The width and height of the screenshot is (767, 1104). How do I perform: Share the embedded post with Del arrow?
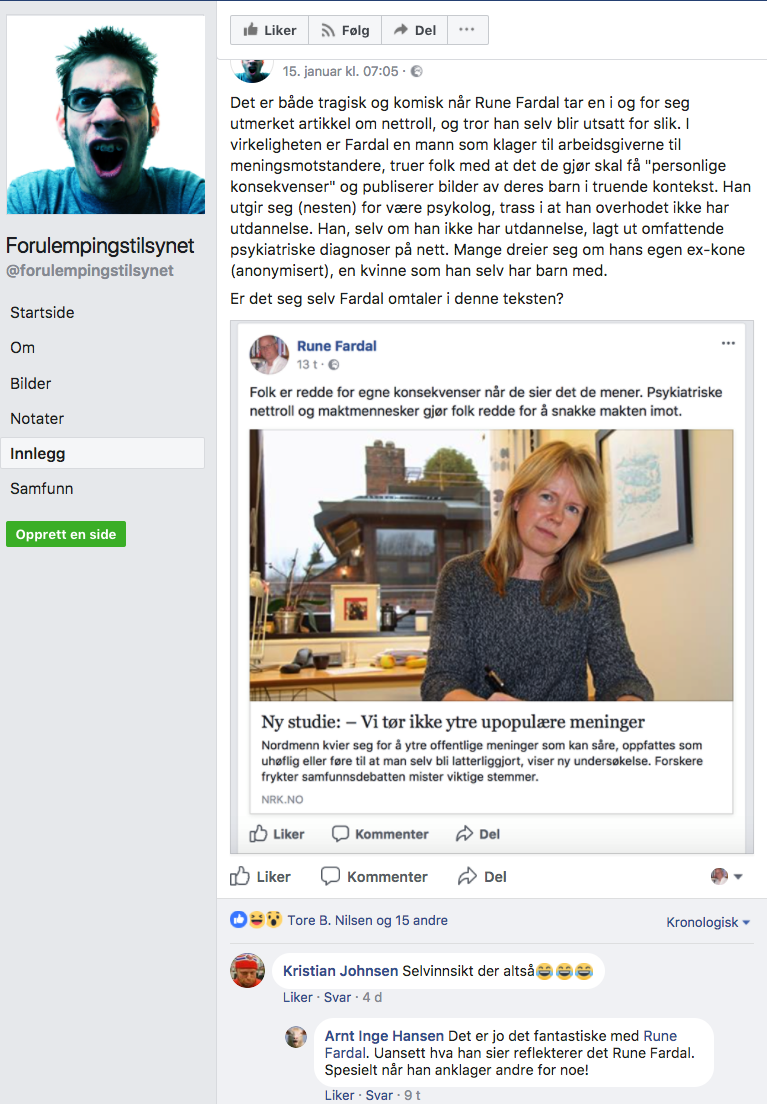tap(478, 834)
